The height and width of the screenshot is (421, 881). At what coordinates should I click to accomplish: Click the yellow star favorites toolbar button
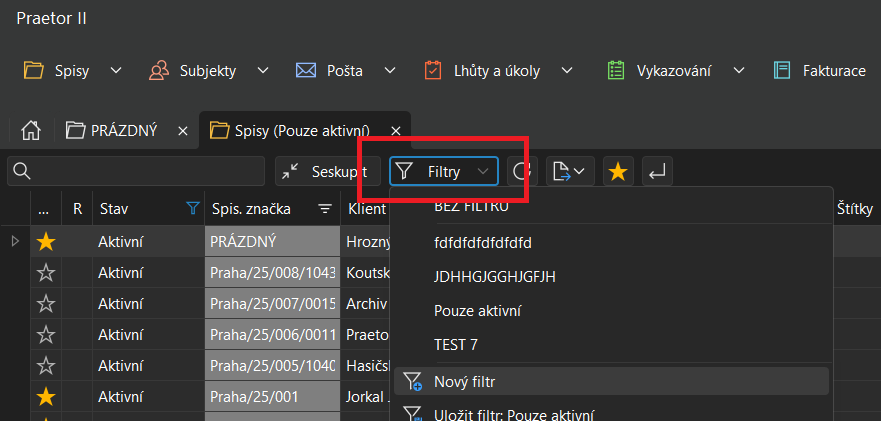tap(618, 172)
